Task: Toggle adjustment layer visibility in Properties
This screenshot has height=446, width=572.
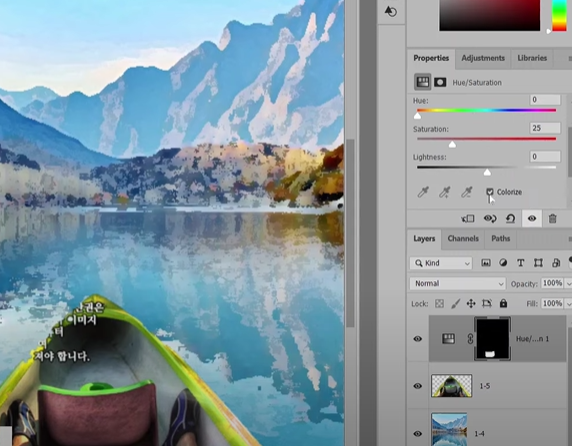Action: pos(532,218)
